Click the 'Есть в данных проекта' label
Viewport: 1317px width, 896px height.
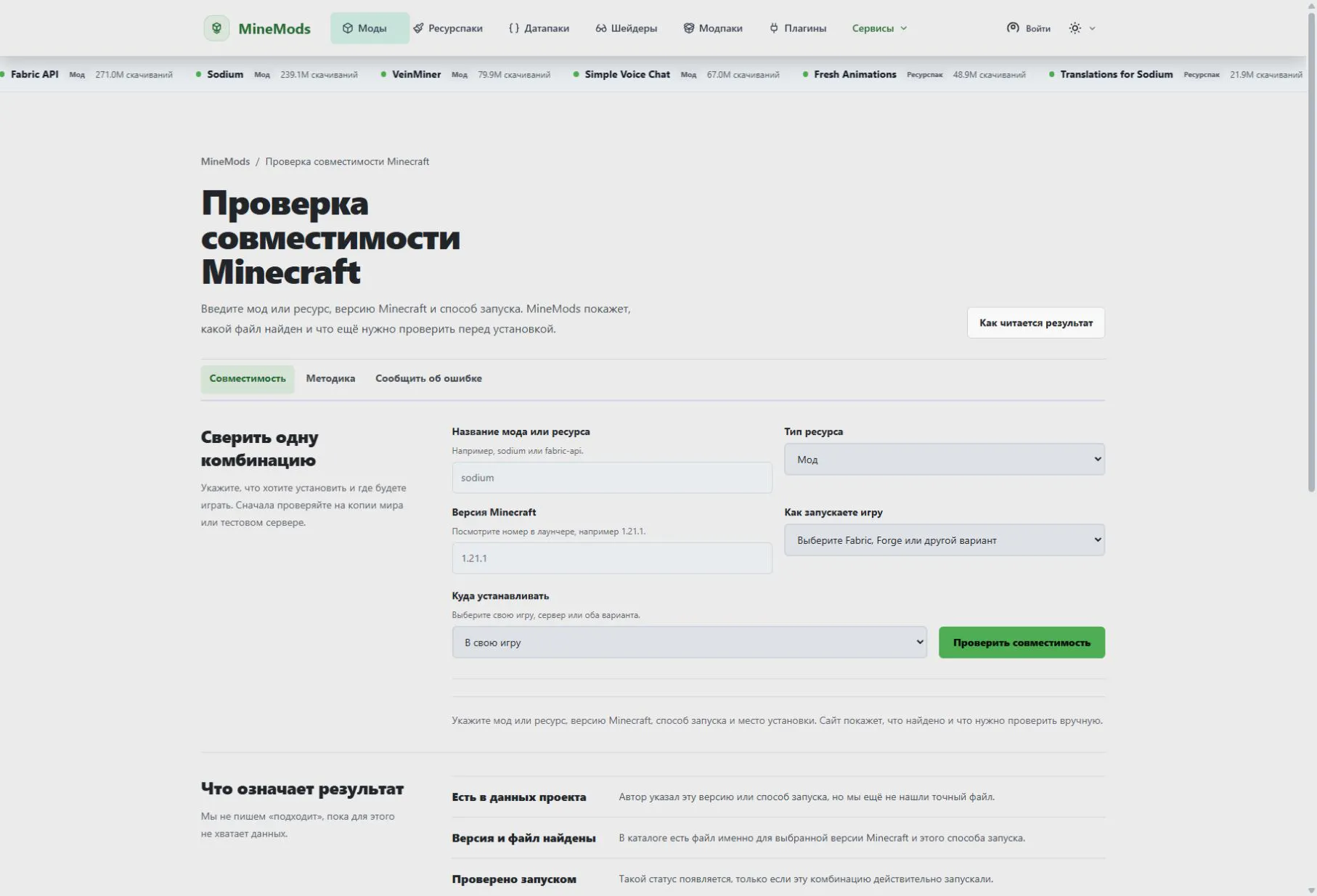(518, 797)
